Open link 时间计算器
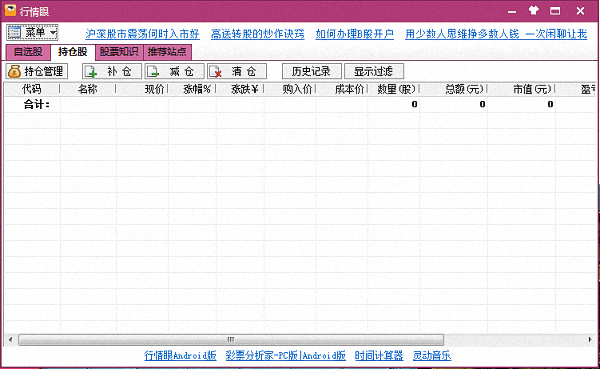Viewport: 600px width, 369px height. tap(379, 356)
